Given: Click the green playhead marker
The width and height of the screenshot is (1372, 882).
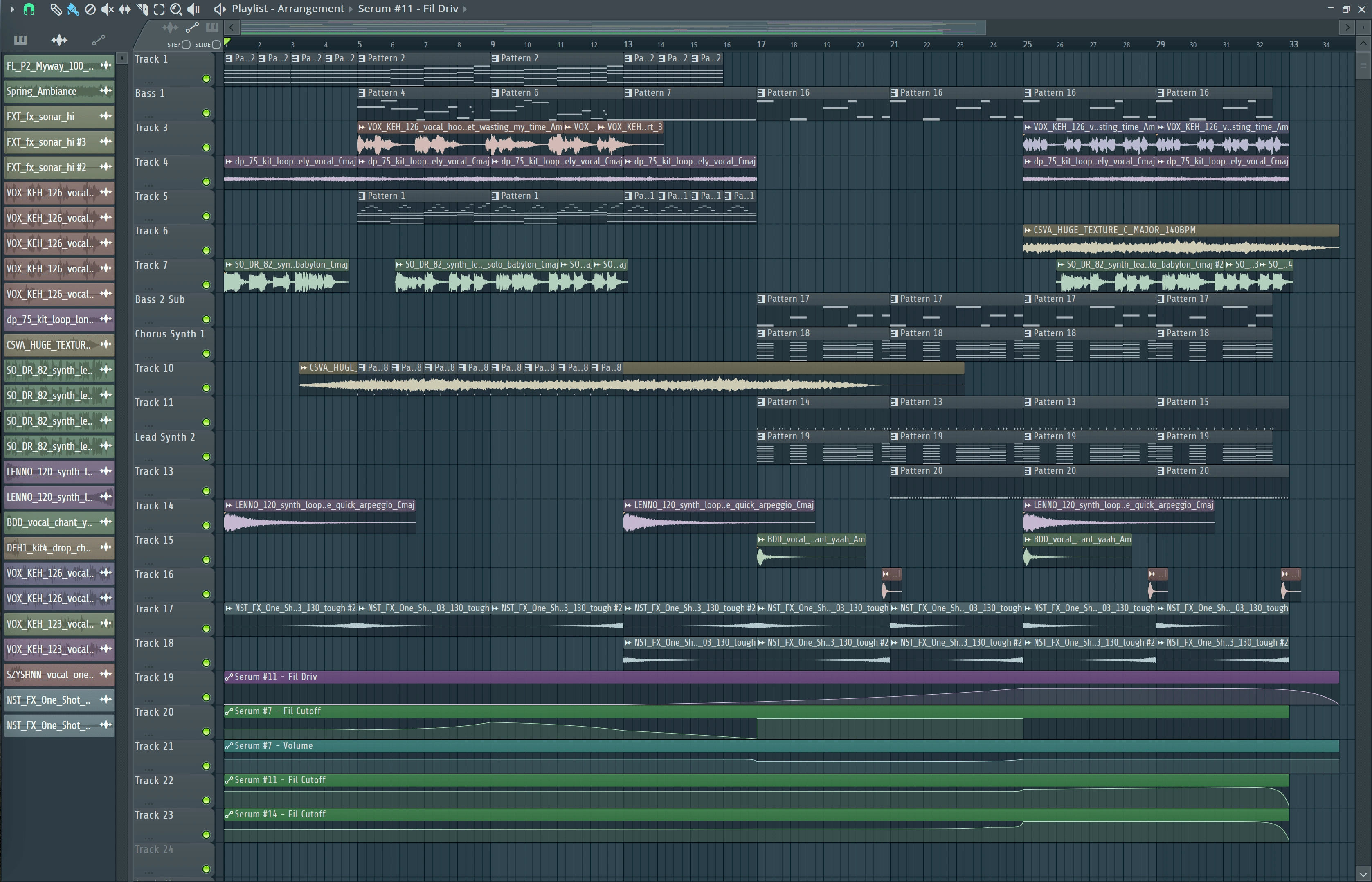Looking at the screenshot, I should [227, 42].
